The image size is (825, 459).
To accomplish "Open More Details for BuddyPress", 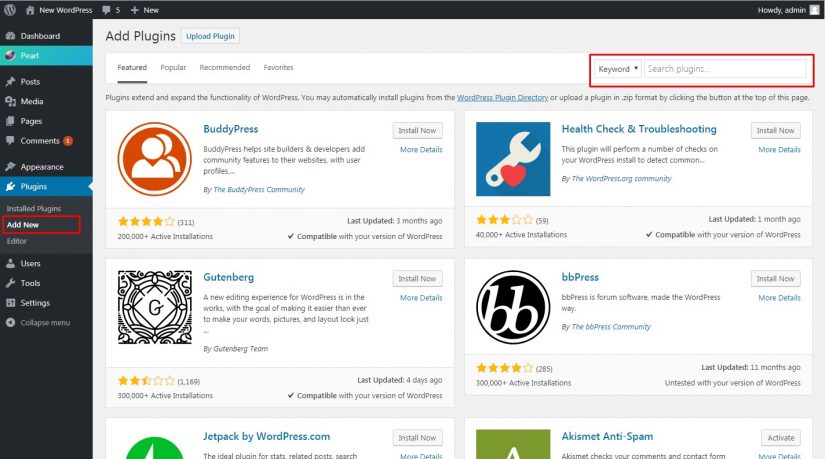I will coord(421,149).
